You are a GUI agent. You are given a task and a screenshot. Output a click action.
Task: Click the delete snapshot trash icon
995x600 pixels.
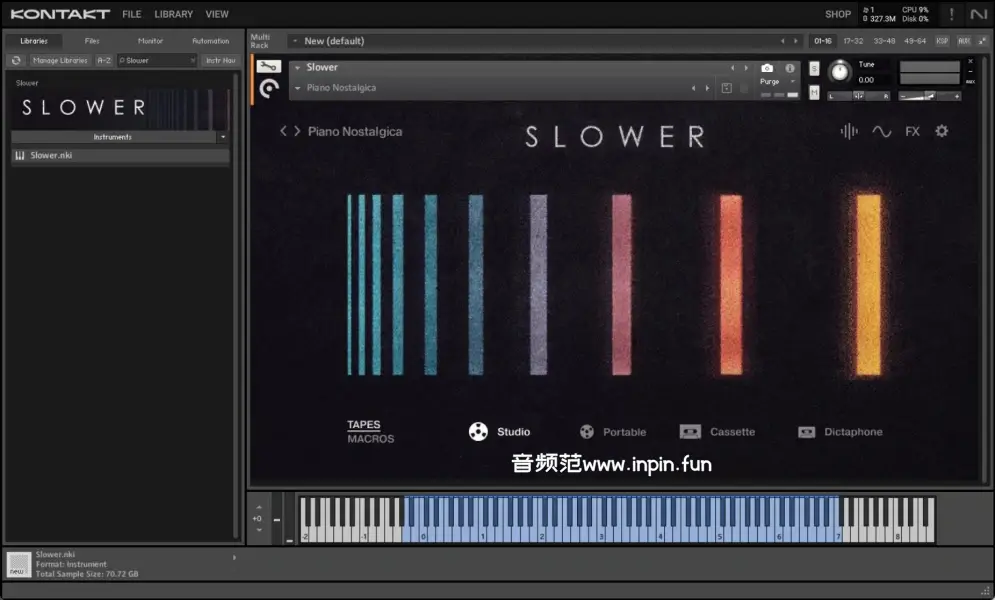744,88
